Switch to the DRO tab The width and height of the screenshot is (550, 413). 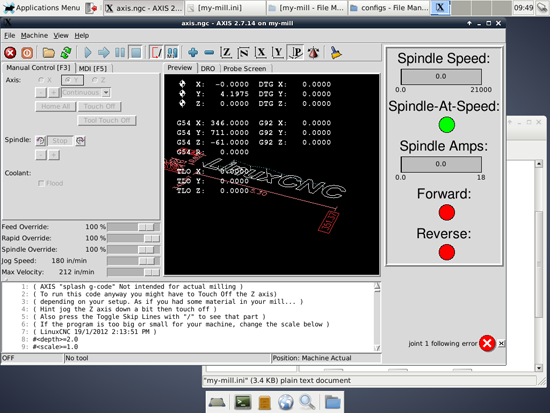pos(208,68)
